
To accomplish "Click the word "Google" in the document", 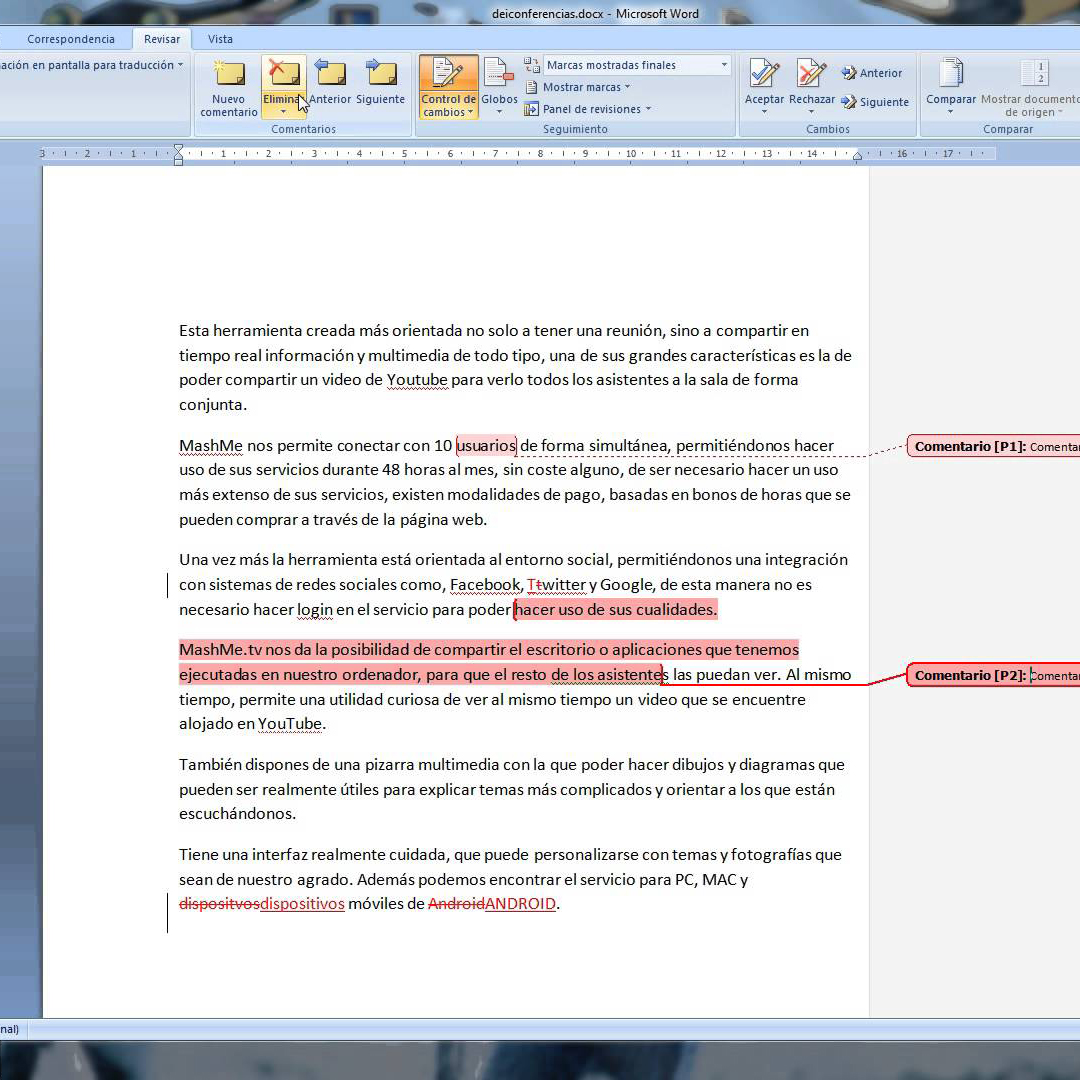I will coord(626,585).
